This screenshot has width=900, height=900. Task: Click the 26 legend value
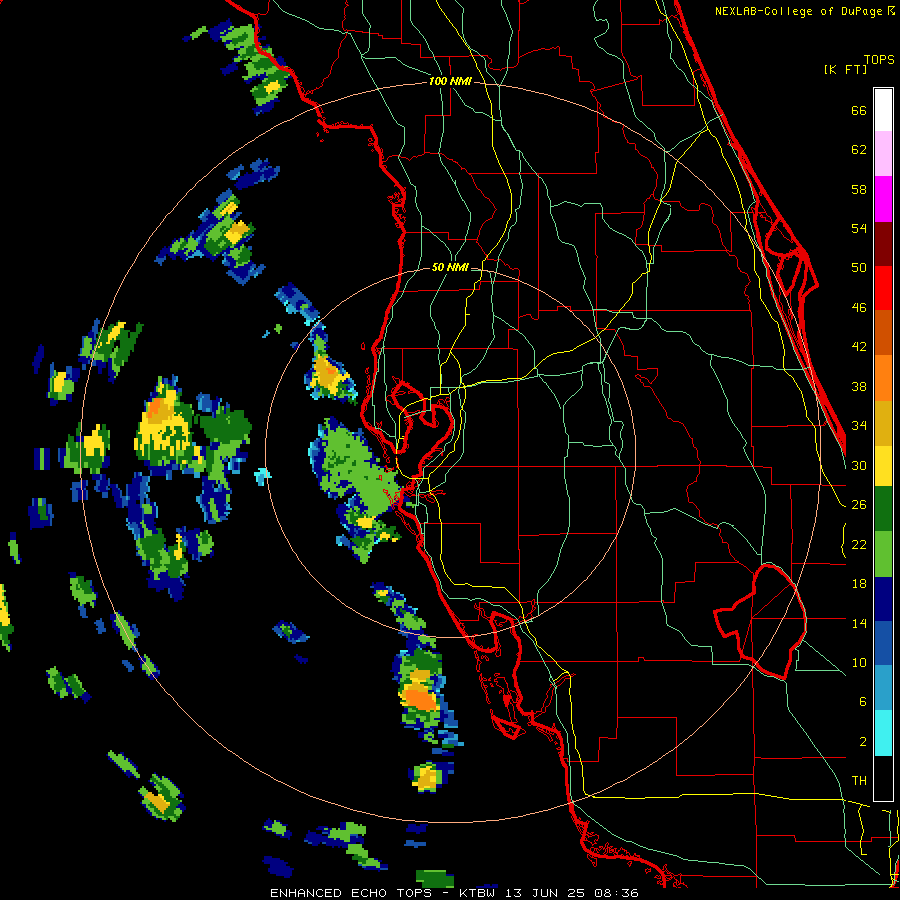859,505
